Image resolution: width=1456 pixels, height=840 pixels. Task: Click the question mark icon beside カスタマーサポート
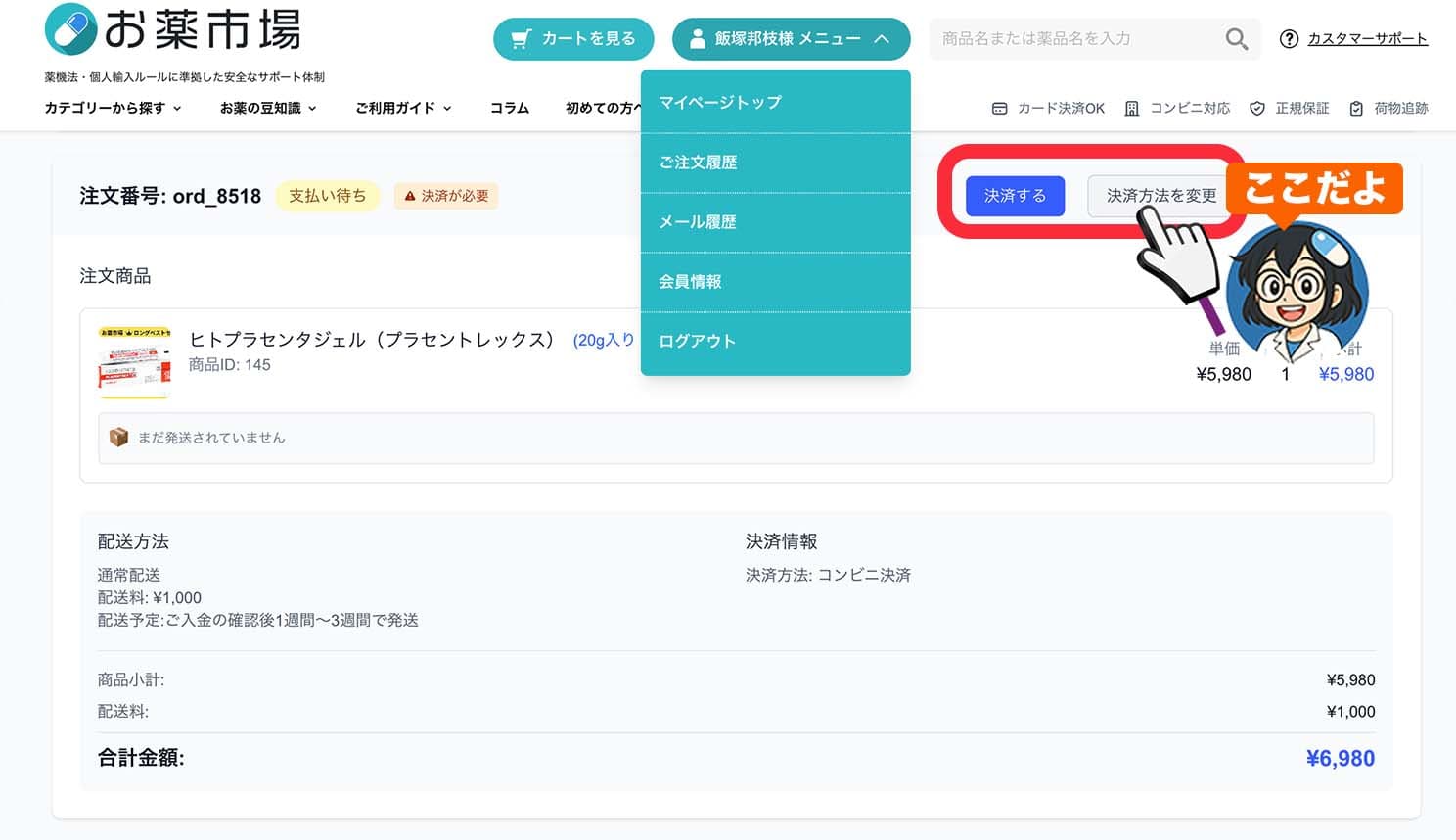tap(1289, 39)
